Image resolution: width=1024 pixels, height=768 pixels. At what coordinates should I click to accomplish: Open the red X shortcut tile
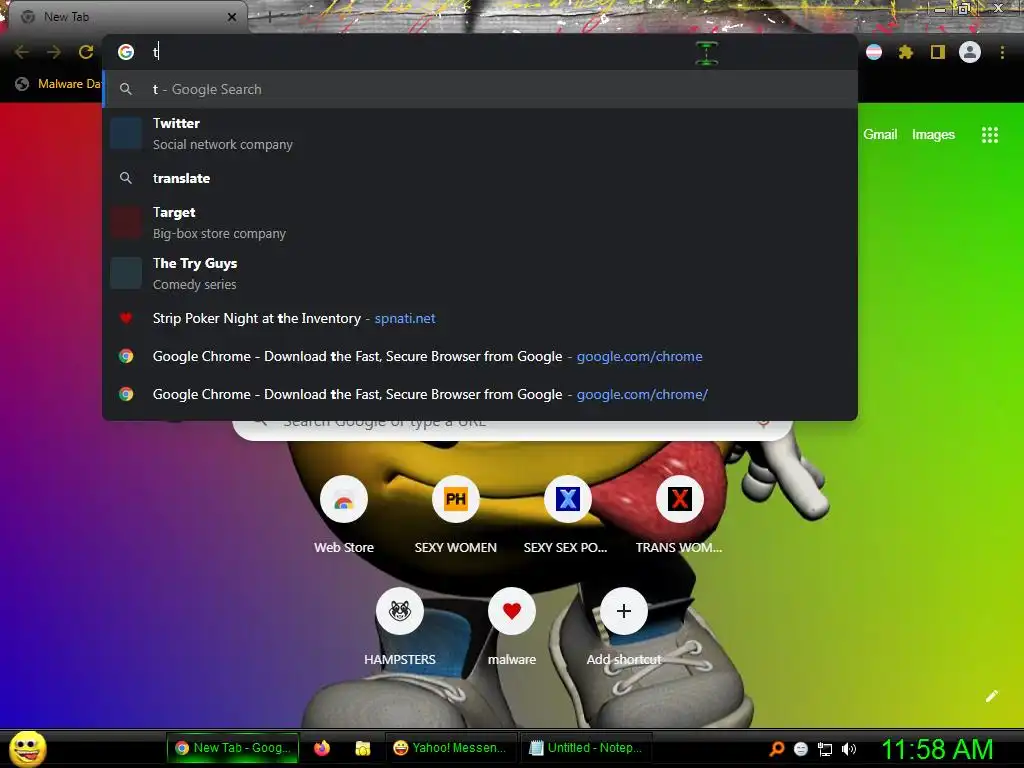click(x=679, y=500)
